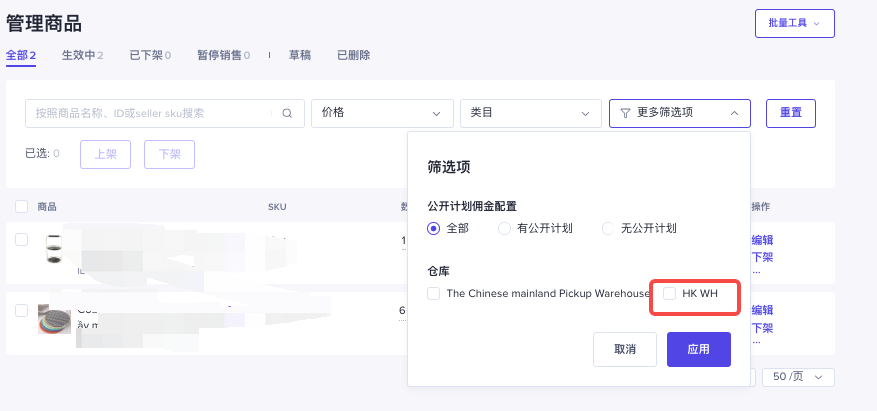
Task: Collapse the 更多筛选项 dropdown
Action: click(680, 113)
